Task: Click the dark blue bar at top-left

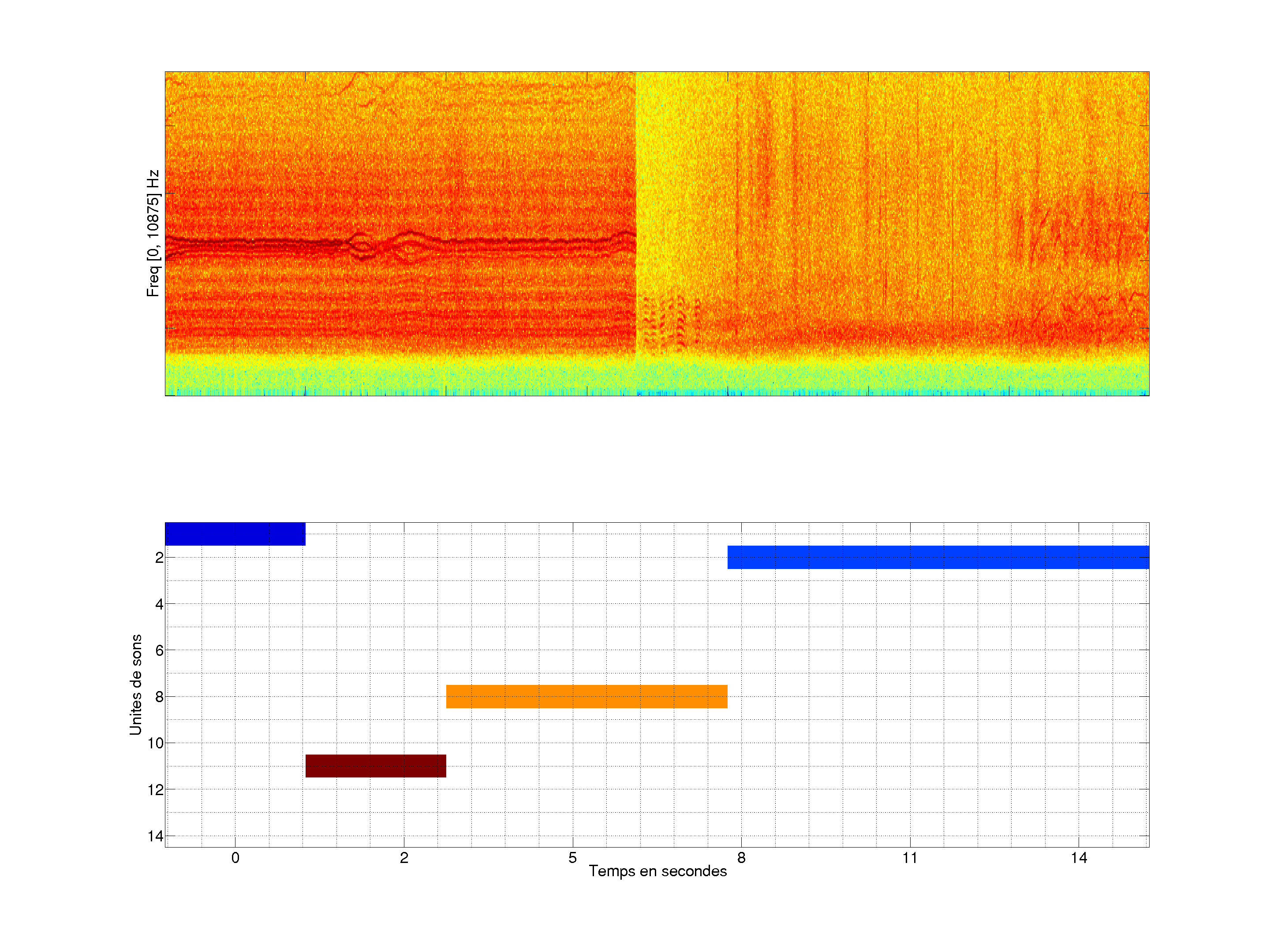Action: tap(235, 534)
